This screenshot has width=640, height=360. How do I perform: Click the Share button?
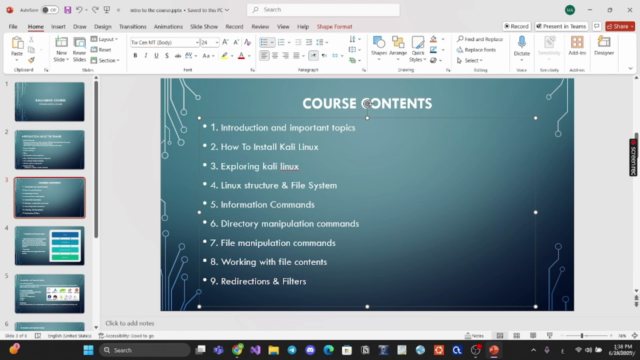pyautogui.click(x=620, y=26)
